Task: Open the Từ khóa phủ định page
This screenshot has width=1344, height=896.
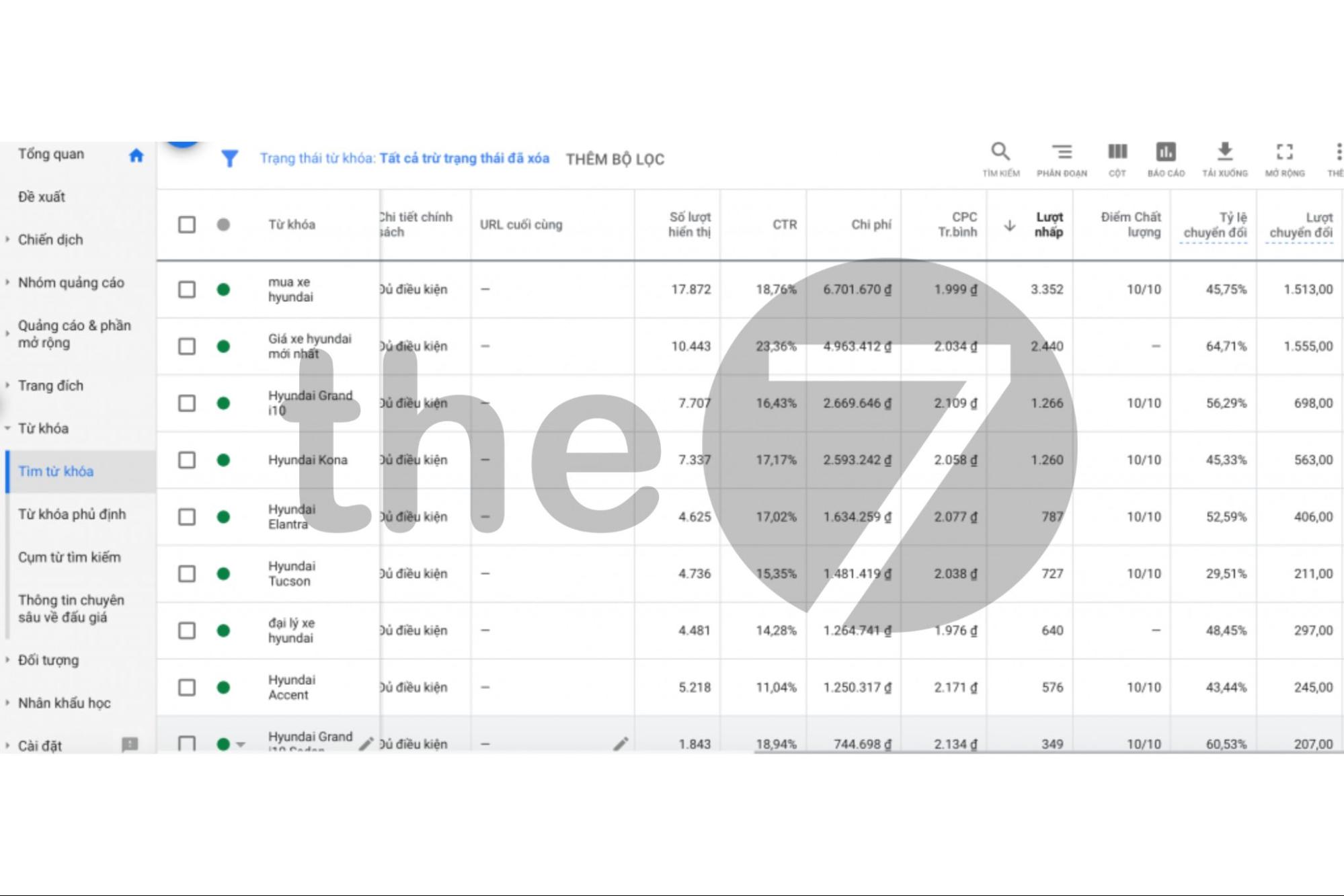Action: [71, 514]
